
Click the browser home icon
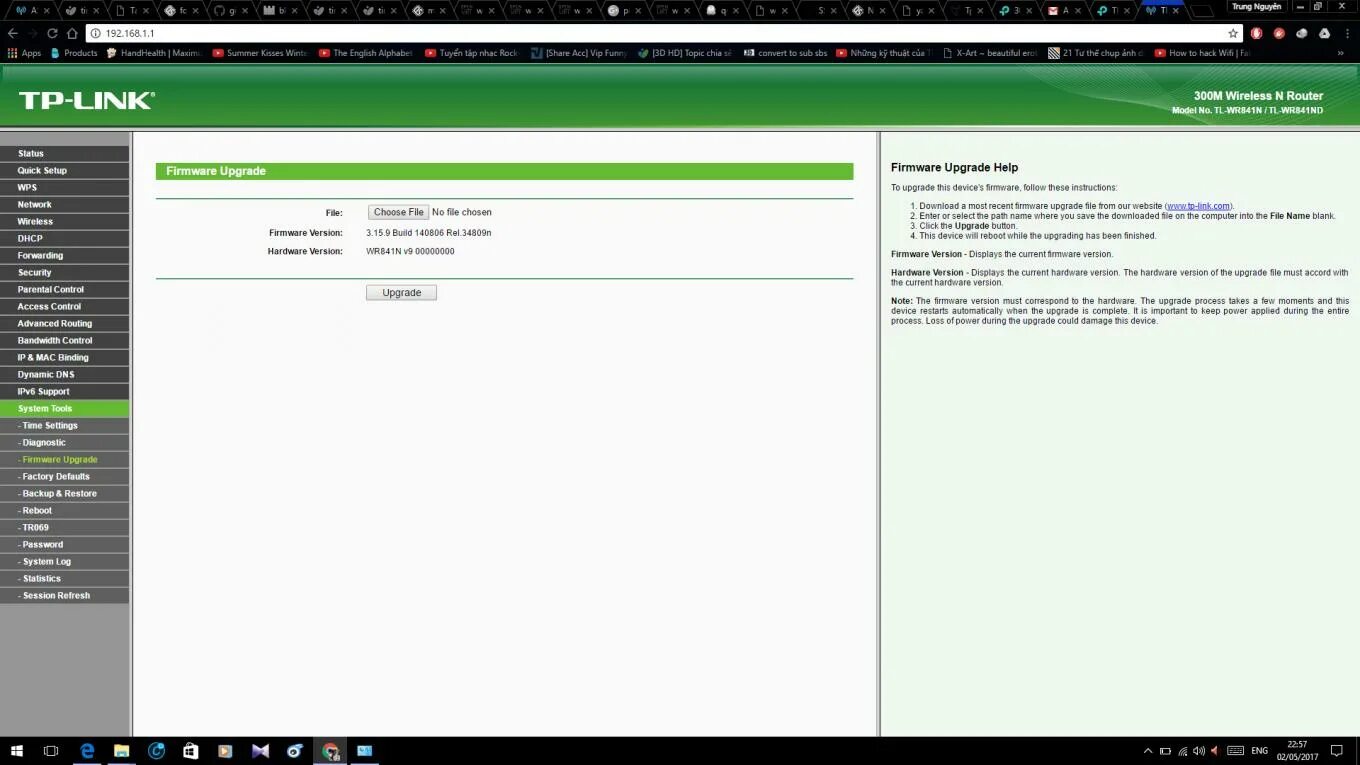72,33
